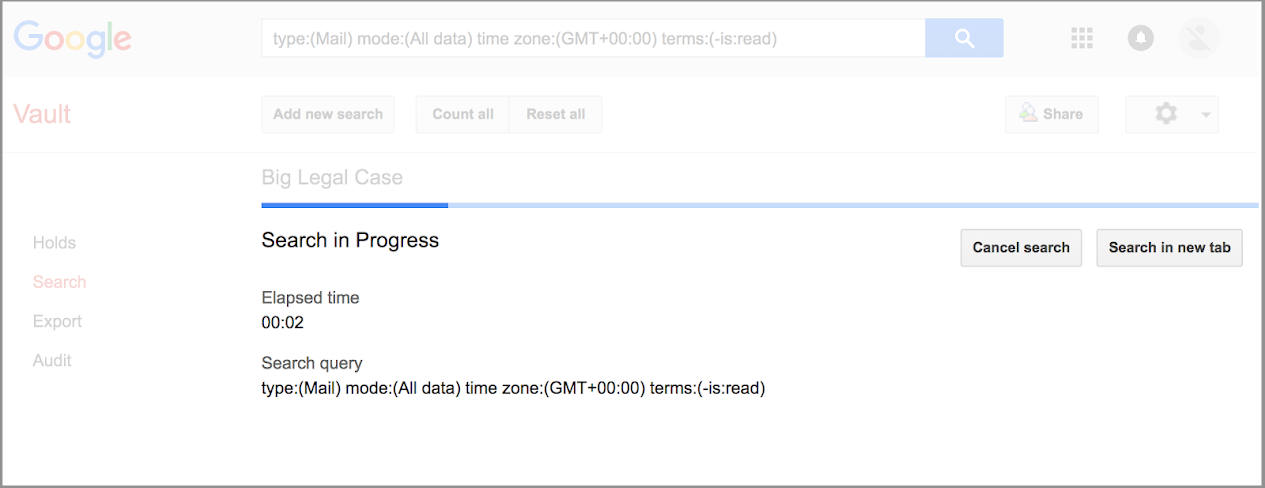Click the Share people icon
The width and height of the screenshot is (1265, 488).
(1028, 114)
